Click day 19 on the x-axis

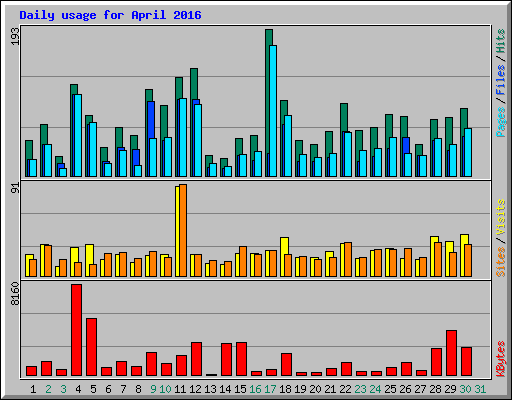300,389
